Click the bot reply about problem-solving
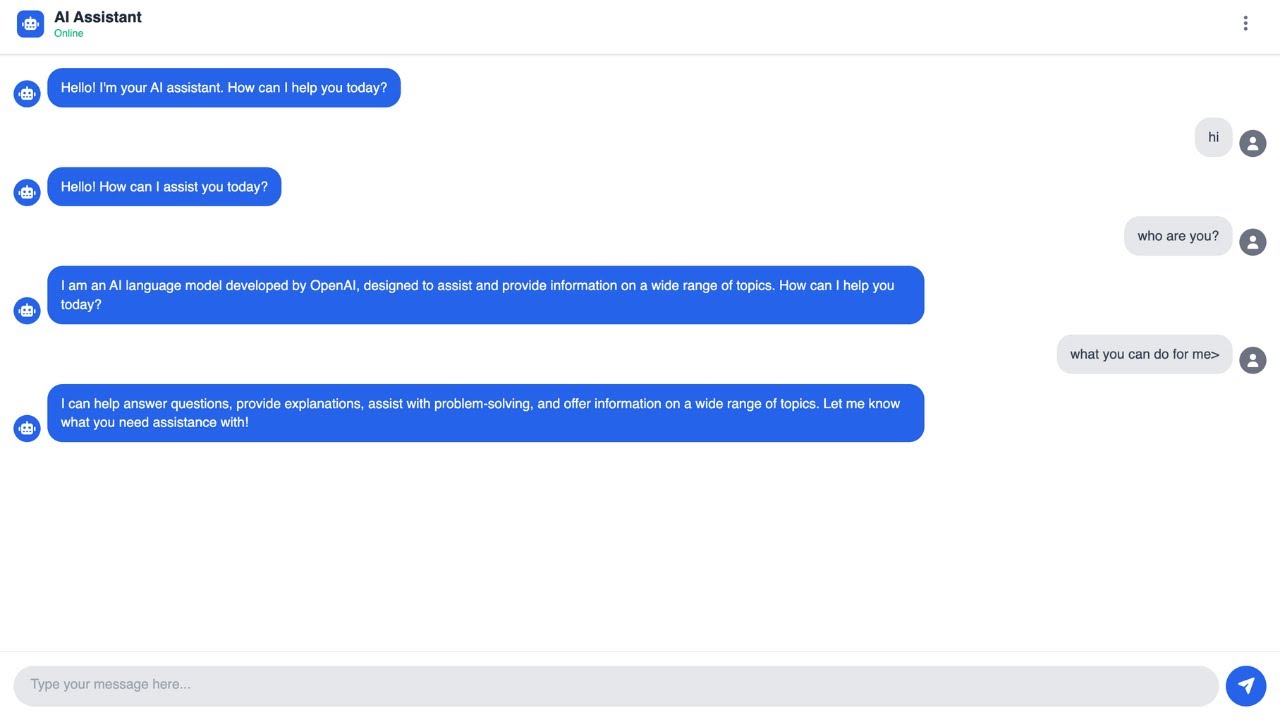The image size is (1280, 720). pos(485,413)
